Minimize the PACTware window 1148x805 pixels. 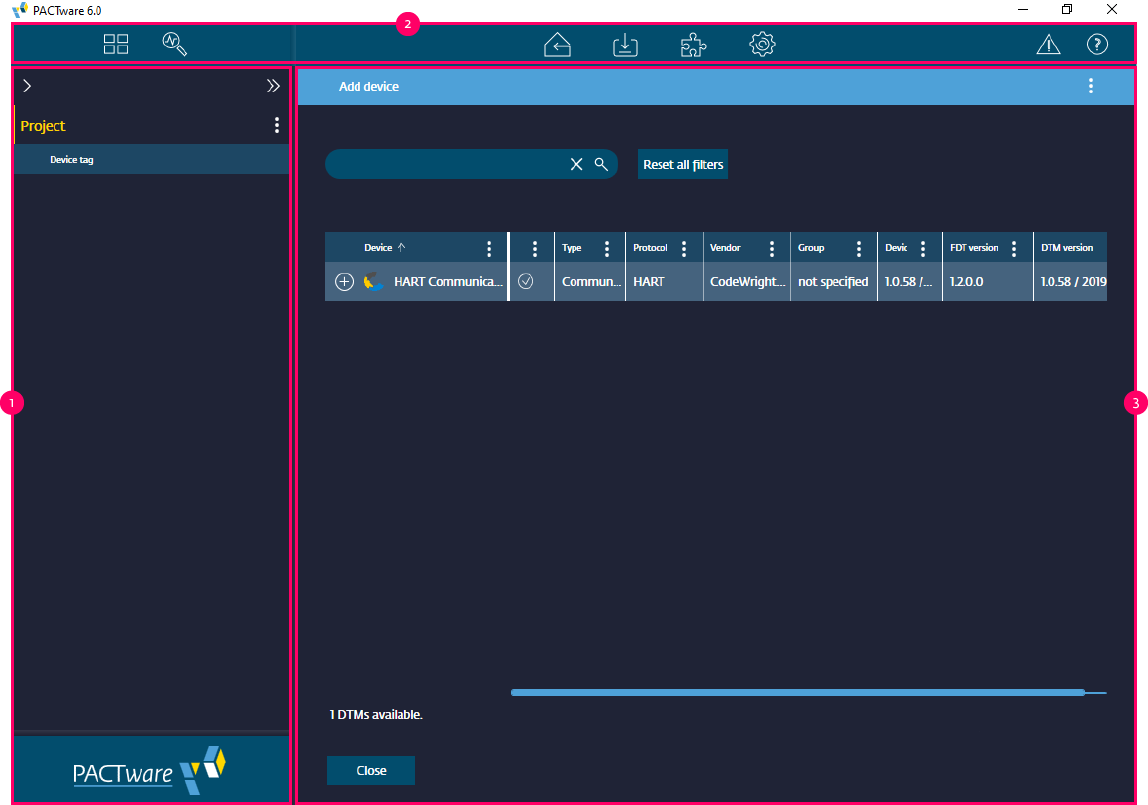coord(1023,10)
